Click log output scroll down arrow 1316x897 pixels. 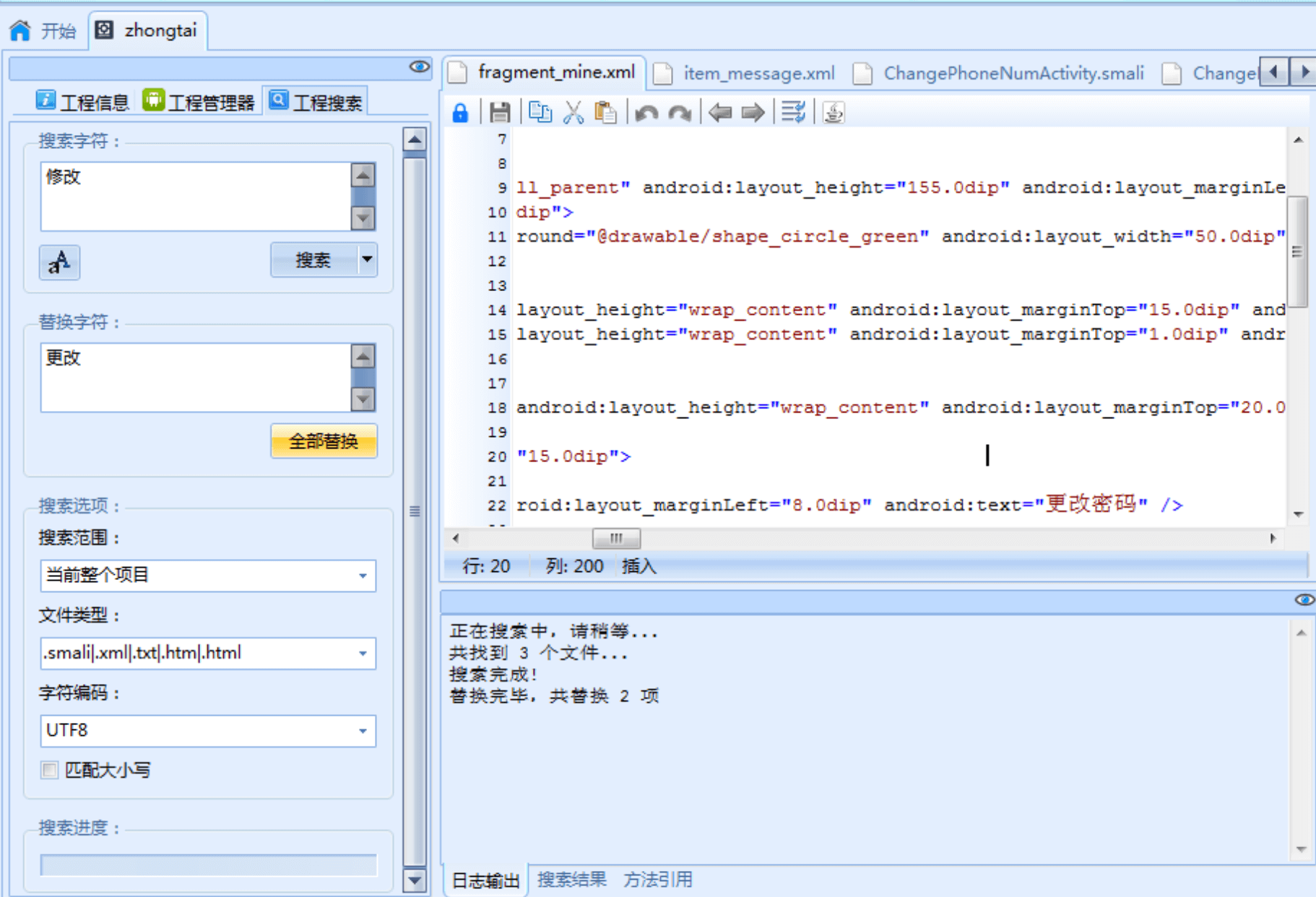(1301, 850)
